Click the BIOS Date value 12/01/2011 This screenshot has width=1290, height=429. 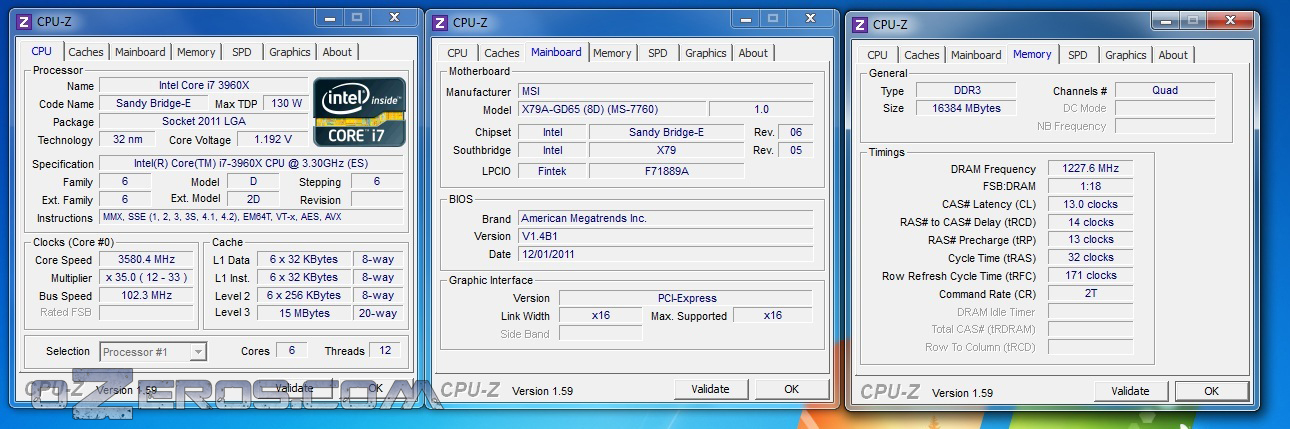click(665, 254)
